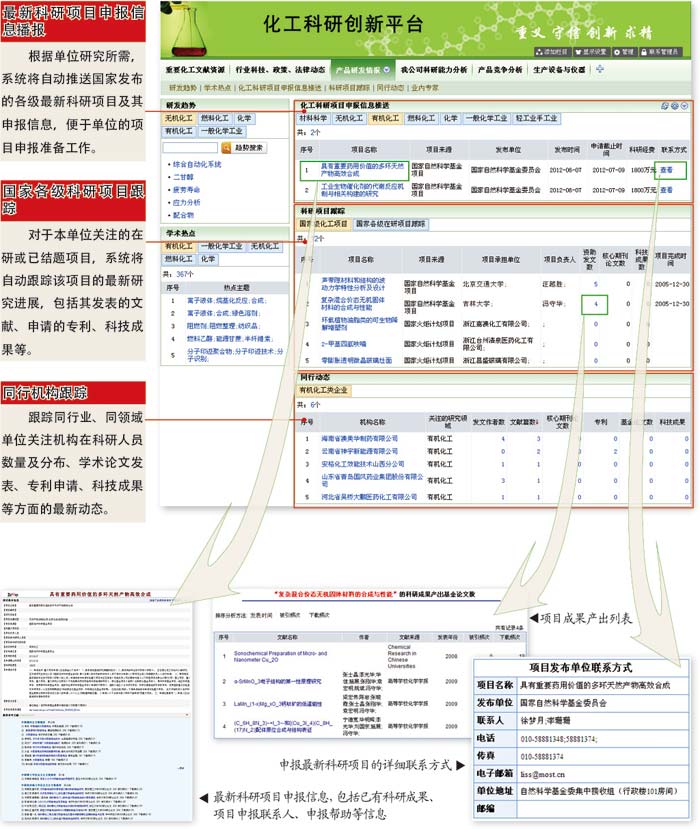Open 海南省澳美华制药有限公司 organization link

pos(360,439)
